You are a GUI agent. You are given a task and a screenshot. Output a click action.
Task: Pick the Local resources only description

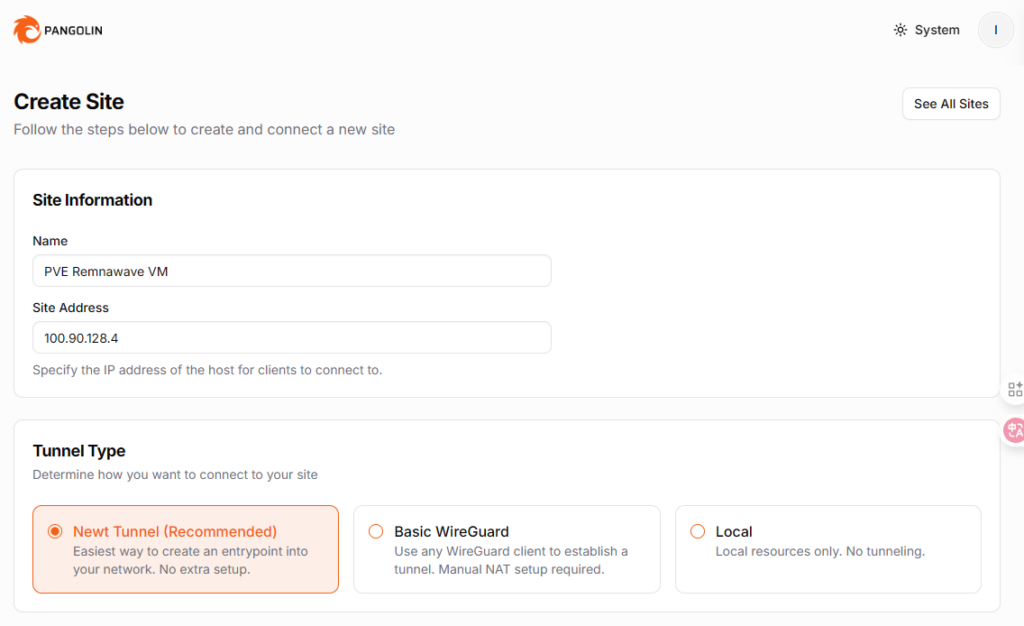tap(820, 551)
